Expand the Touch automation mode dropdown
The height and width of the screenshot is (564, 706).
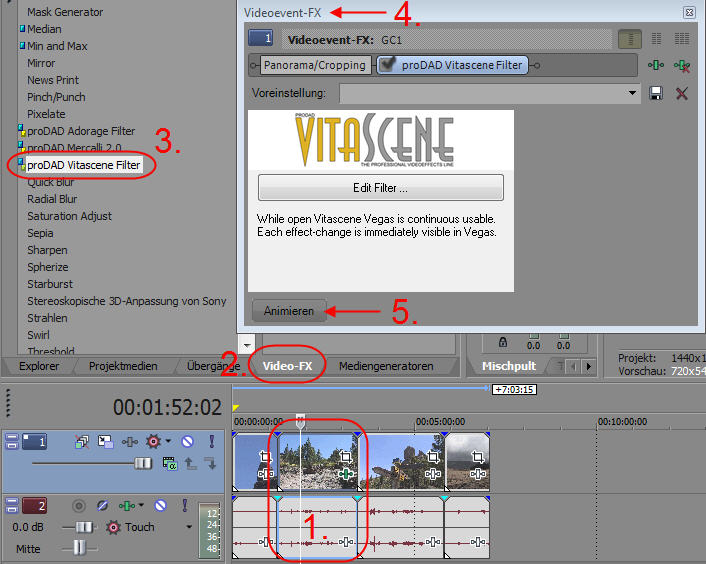[x=188, y=527]
